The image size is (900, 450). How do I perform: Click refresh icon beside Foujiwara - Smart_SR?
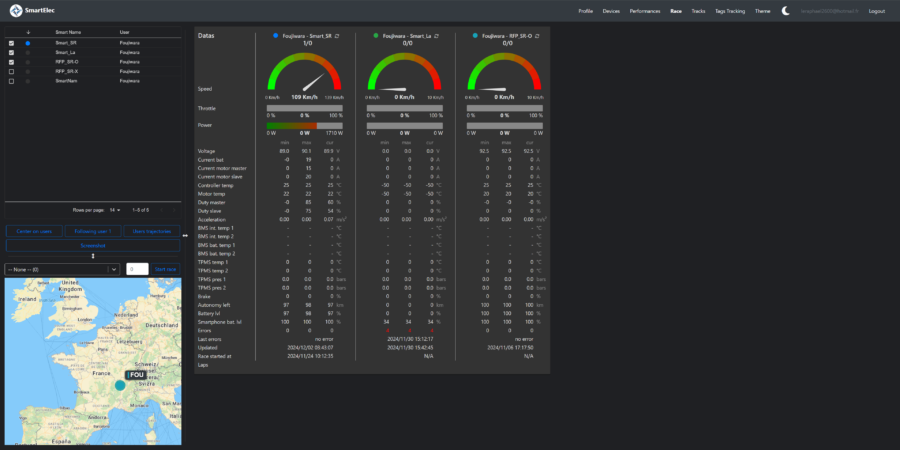pyautogui.click(x=337, y=36)
